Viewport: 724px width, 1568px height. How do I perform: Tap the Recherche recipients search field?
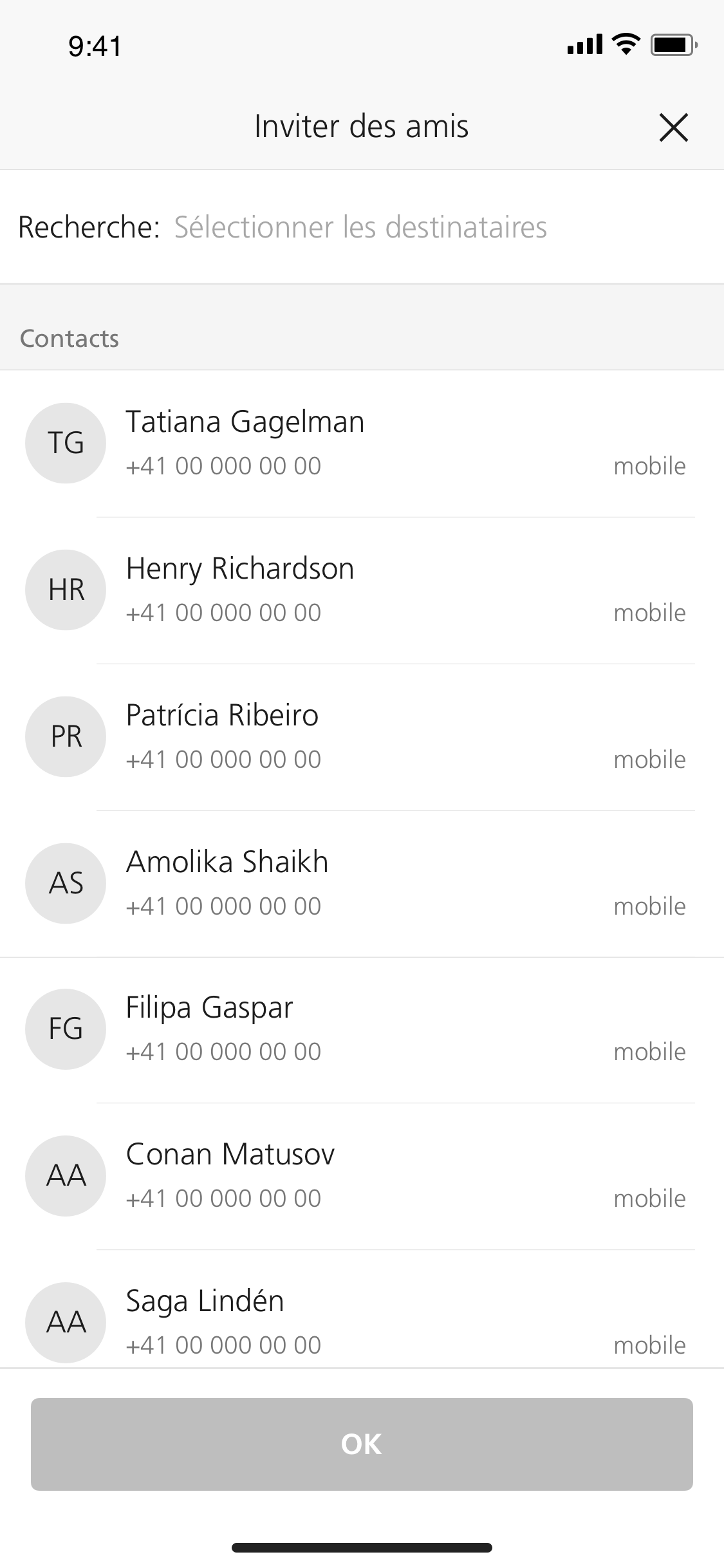[x=360, y=227]
